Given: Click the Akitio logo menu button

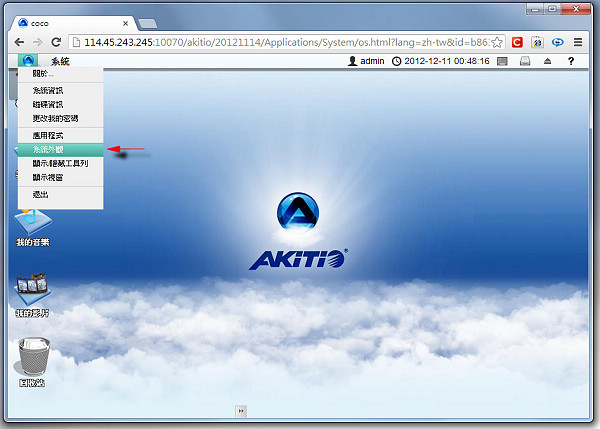Looking at the screenshot, I should pyautogui.click(x=27, y=61).
